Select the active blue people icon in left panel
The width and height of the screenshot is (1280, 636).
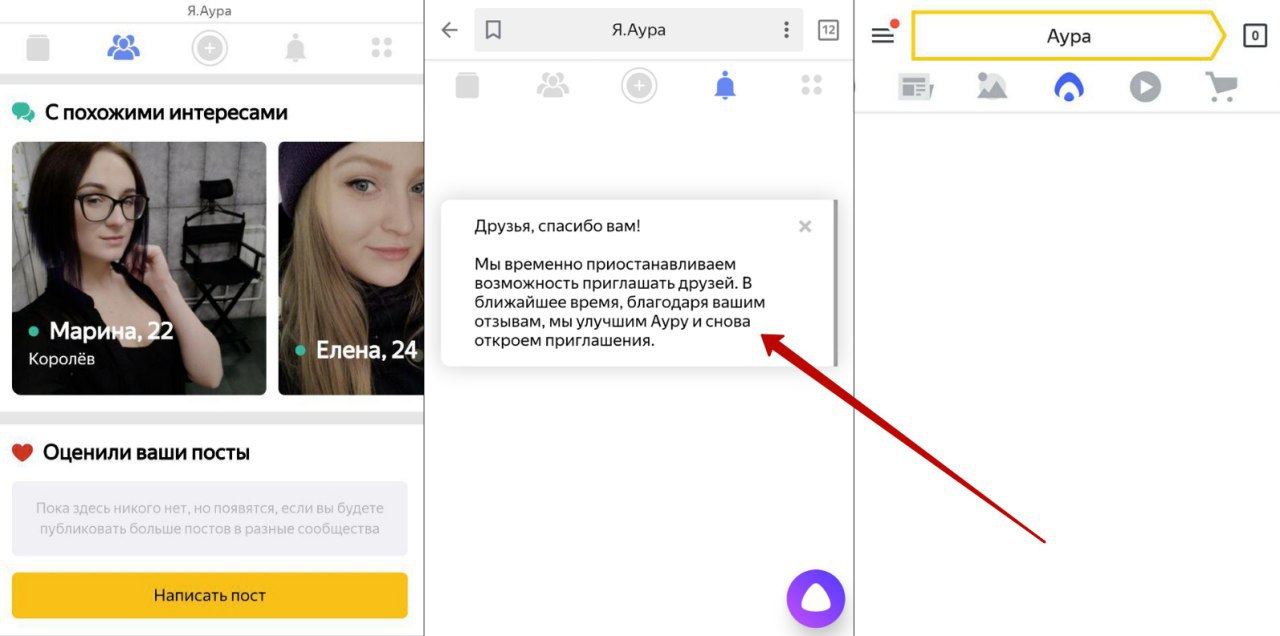coord(124,47)
